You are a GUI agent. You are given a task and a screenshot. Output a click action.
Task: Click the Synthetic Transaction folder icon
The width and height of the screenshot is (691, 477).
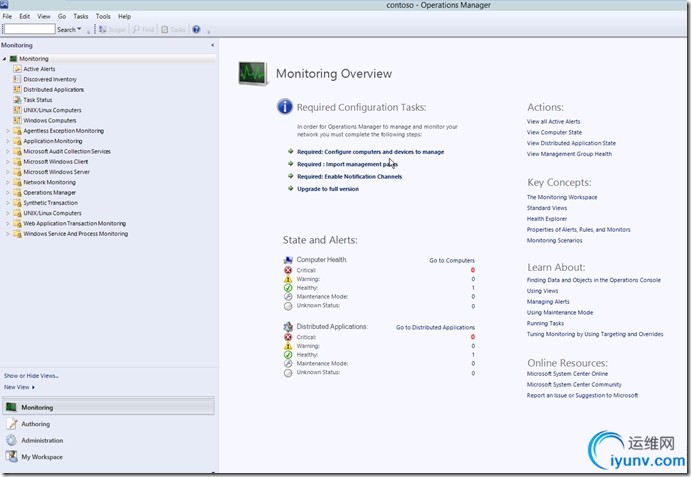click(17, 203)
